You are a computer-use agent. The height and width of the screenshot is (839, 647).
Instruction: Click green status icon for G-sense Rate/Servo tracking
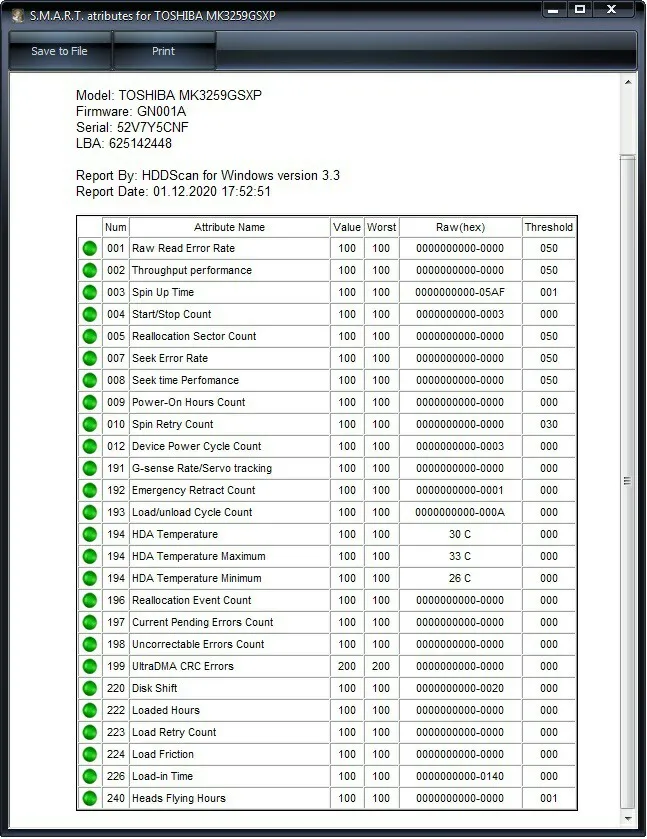(90, 468)
